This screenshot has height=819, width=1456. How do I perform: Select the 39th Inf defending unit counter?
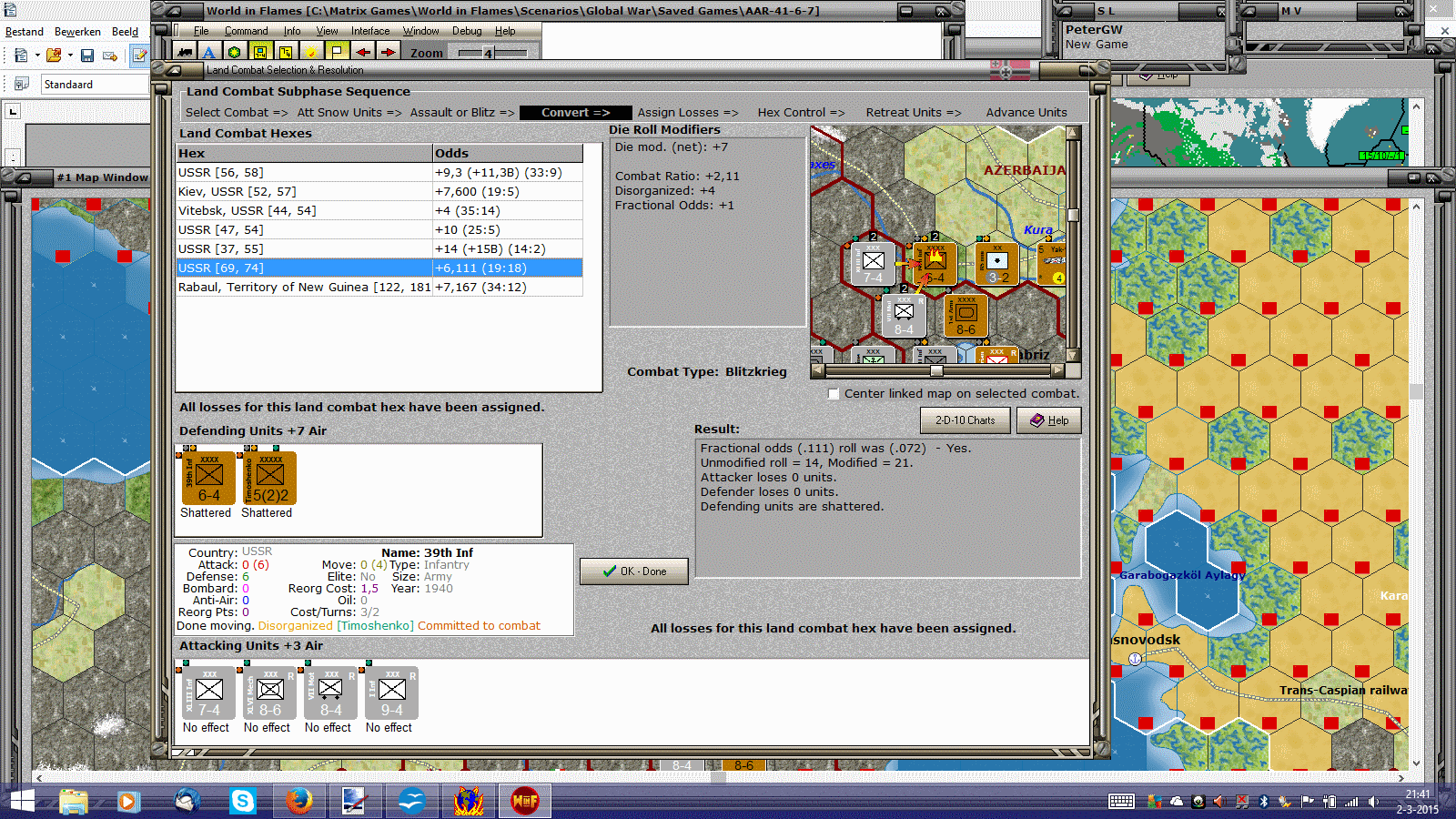pyautogui.click(x=209, y=478)
